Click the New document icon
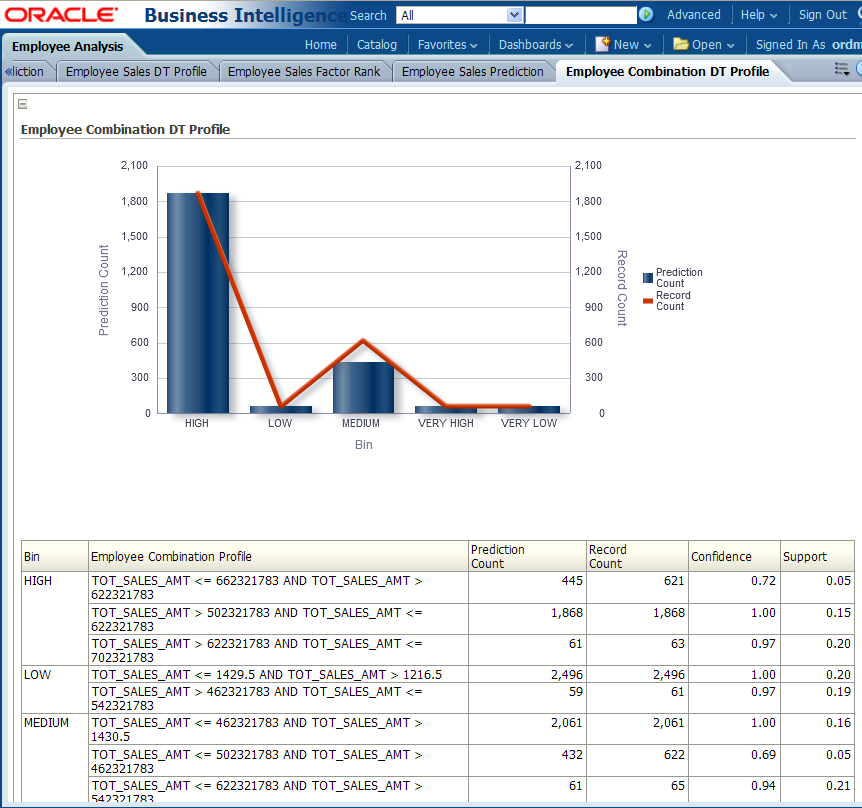Image resolution: width=862 pixels, height=808 pixels. [x=602, y=44]
